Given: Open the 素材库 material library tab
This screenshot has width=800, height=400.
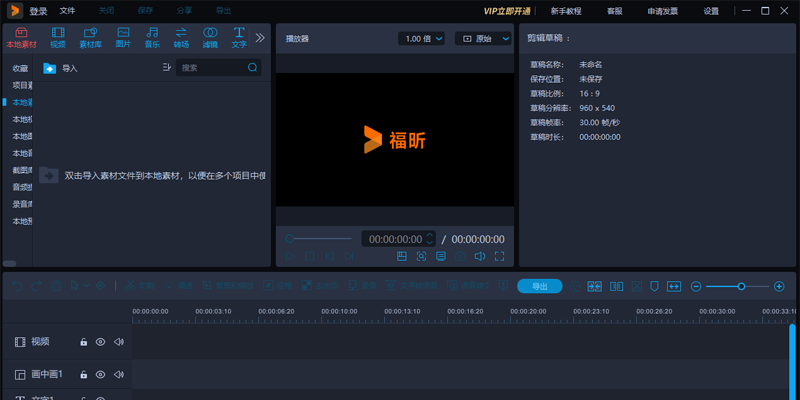Looking at the screenshot, I should pos(90,38).
